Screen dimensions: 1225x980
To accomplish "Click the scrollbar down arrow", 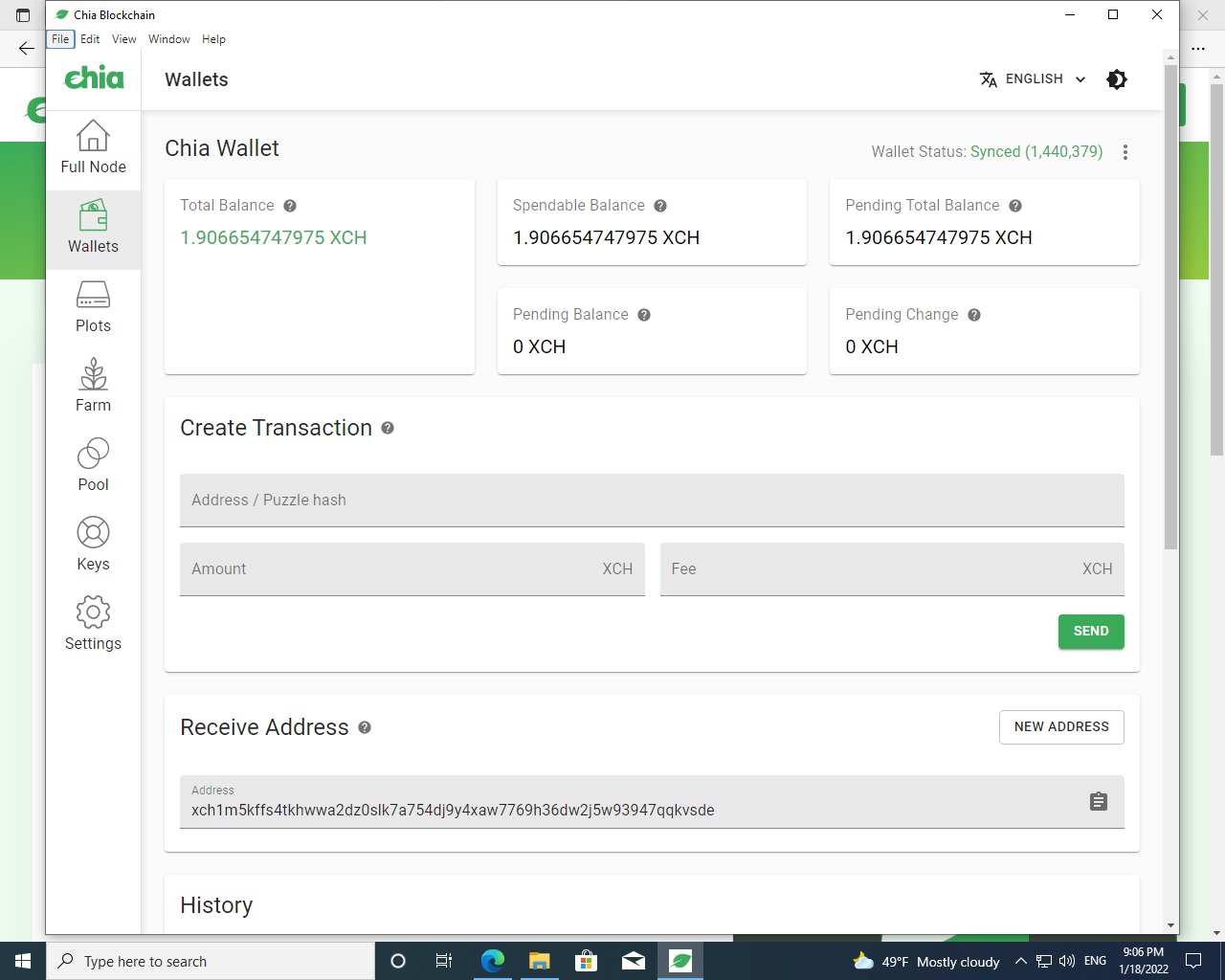I will (x=1170, y=925).
